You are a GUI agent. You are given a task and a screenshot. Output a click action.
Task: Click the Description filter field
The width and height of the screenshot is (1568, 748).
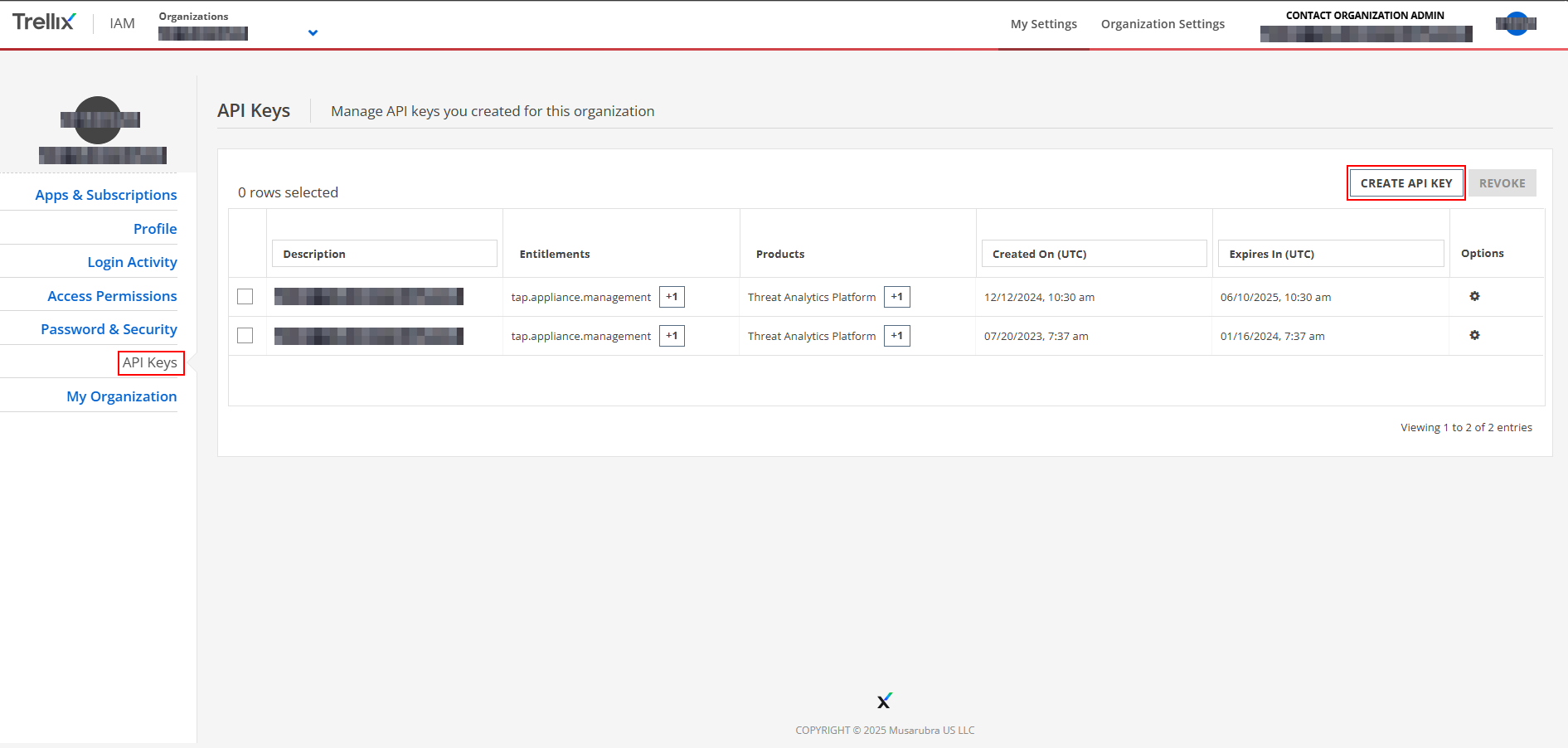(x=385, y=254)
